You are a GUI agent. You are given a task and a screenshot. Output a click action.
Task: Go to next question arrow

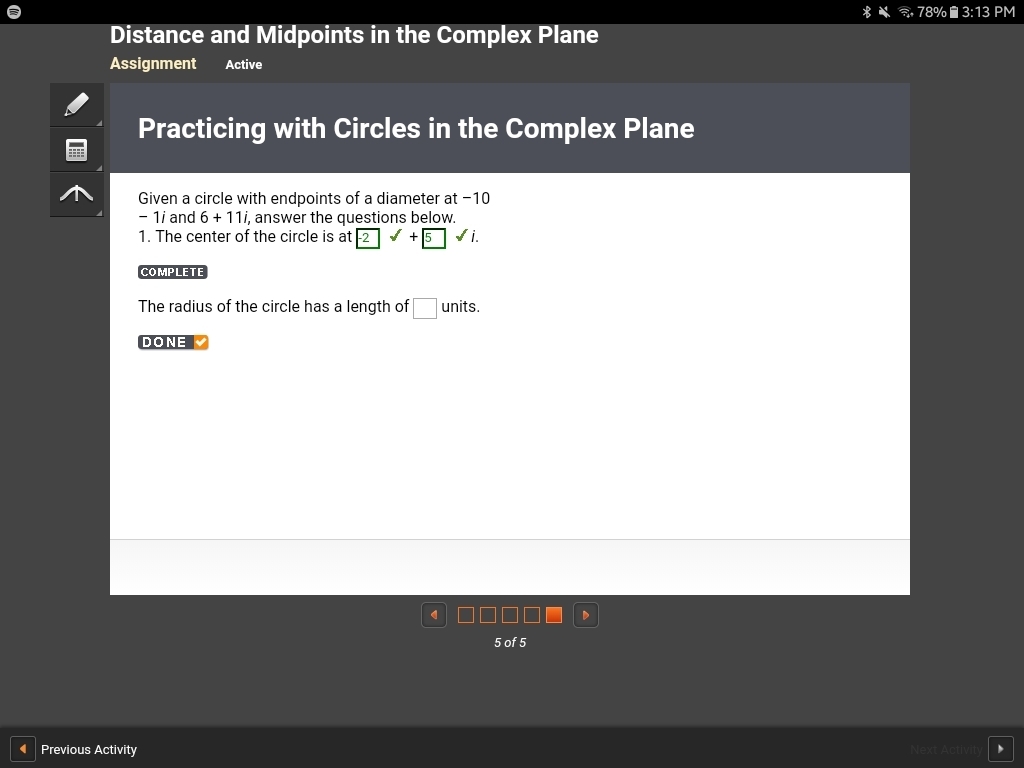point(586,615)
